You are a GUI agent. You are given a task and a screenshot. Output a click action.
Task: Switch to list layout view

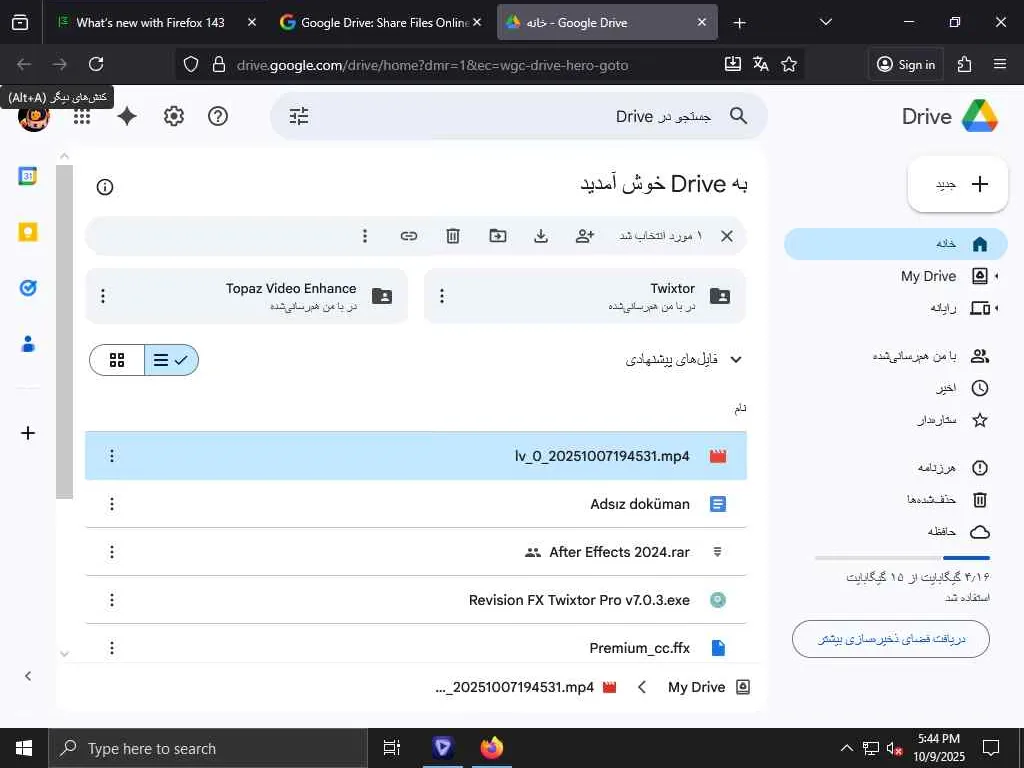click(x=171, y=360)
